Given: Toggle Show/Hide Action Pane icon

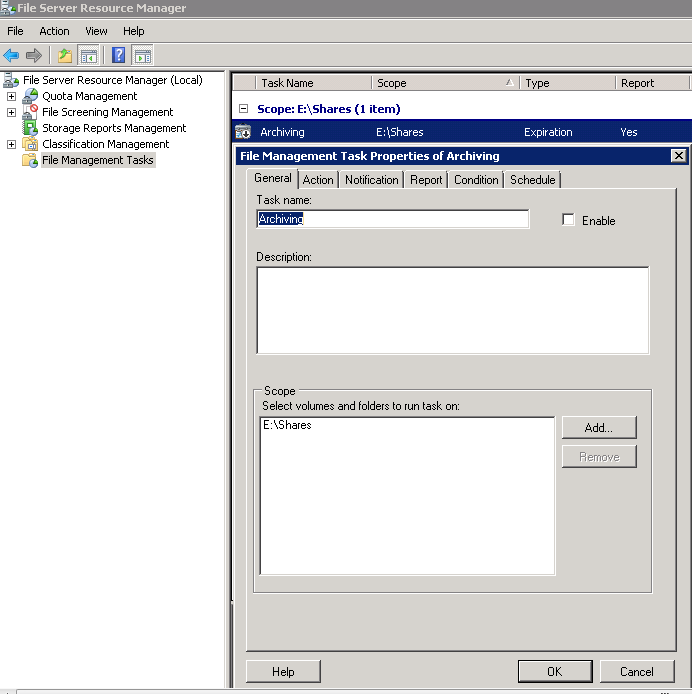Looking at the screenshot, I should point(142,55).
